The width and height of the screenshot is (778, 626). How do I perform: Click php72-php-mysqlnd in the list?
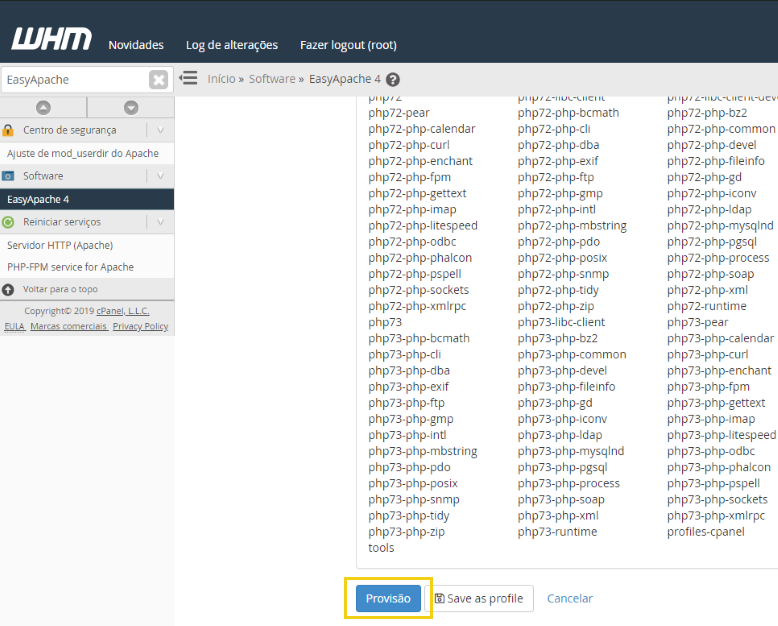point(720,225)
